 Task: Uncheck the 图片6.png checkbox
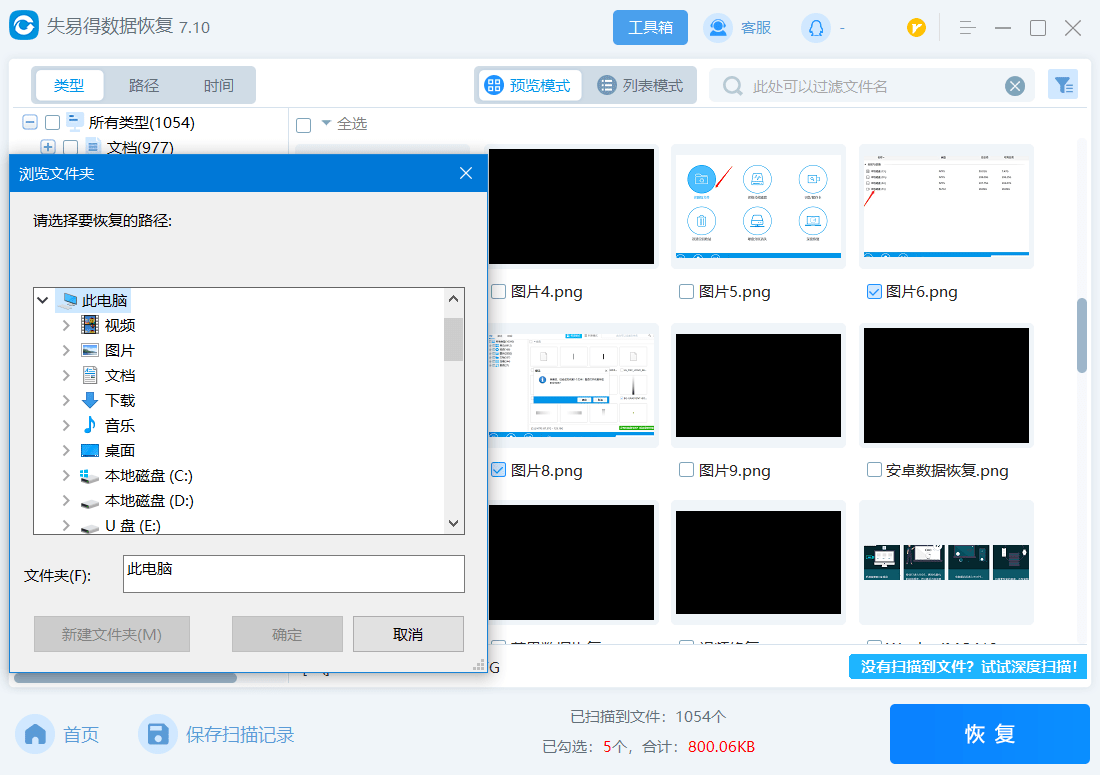tap(874, 292)
